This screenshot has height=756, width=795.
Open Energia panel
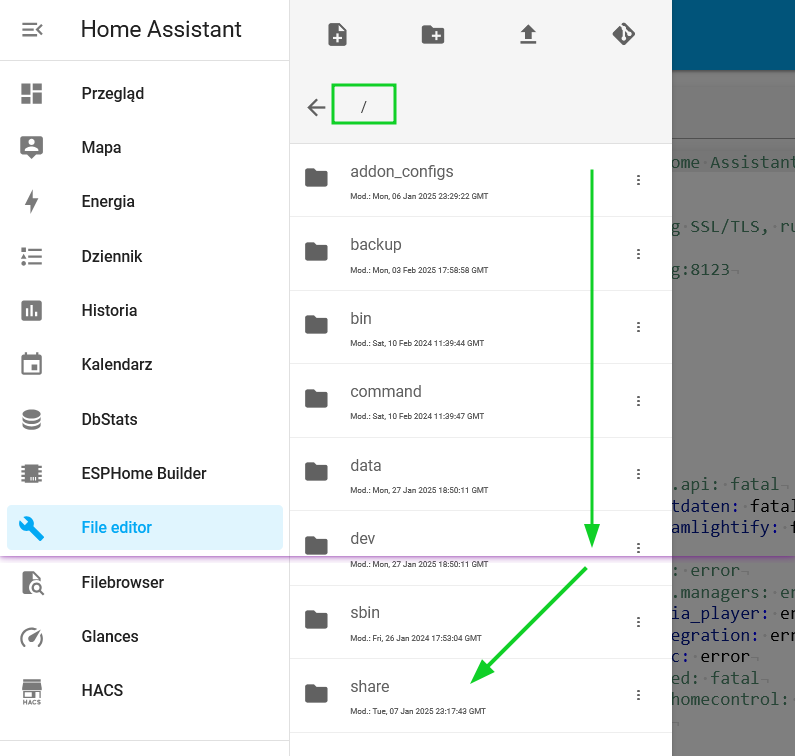[x=144, y=201]
